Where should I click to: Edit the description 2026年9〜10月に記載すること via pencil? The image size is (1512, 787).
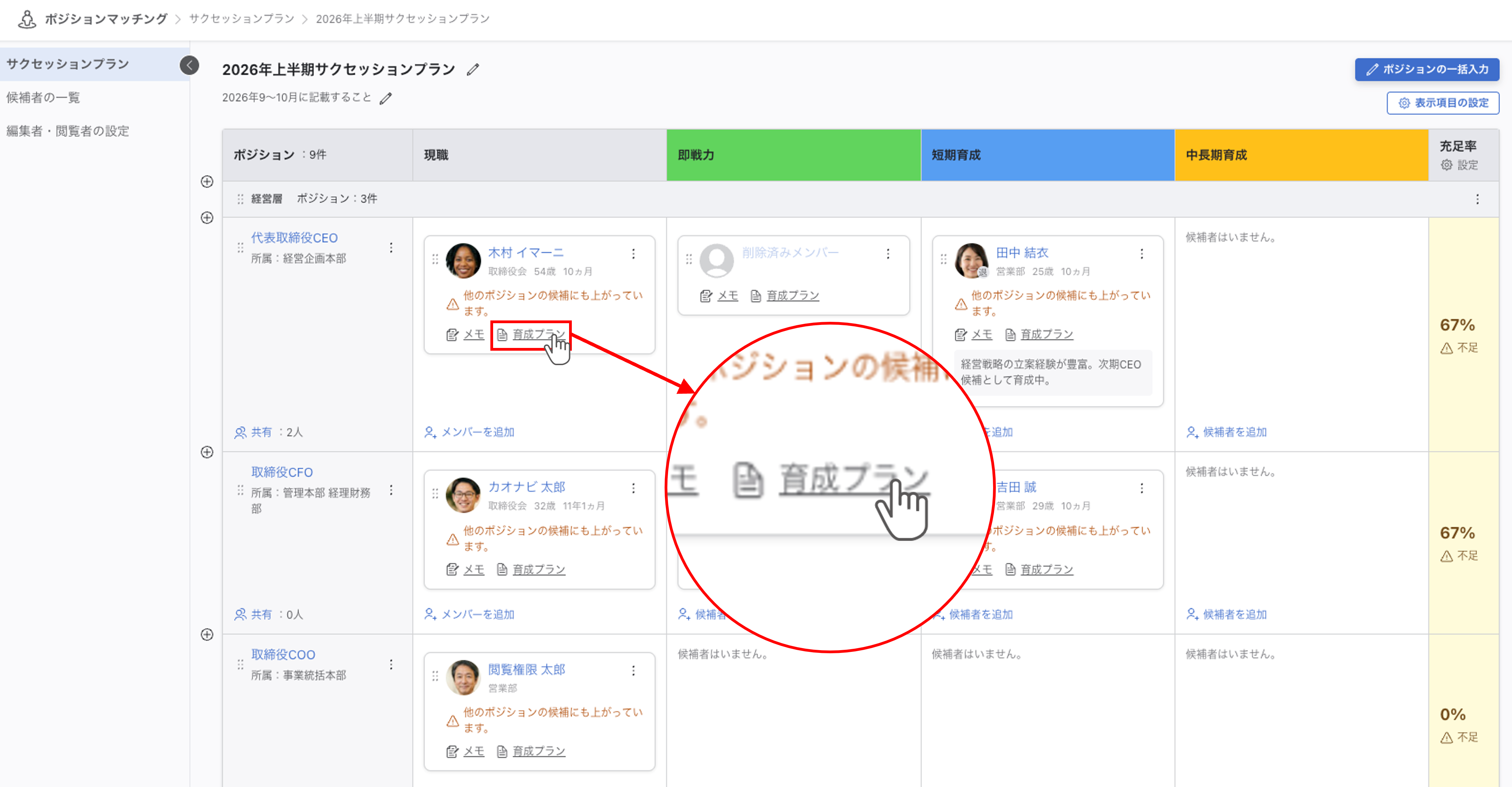click(x=386, y=98)
